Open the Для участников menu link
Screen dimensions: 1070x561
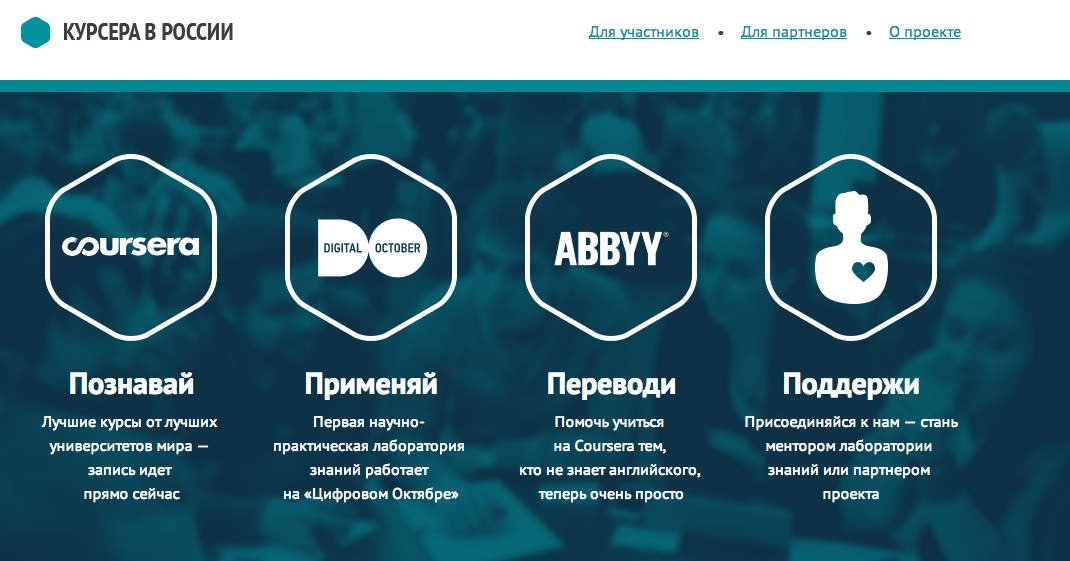click(644, 32)
